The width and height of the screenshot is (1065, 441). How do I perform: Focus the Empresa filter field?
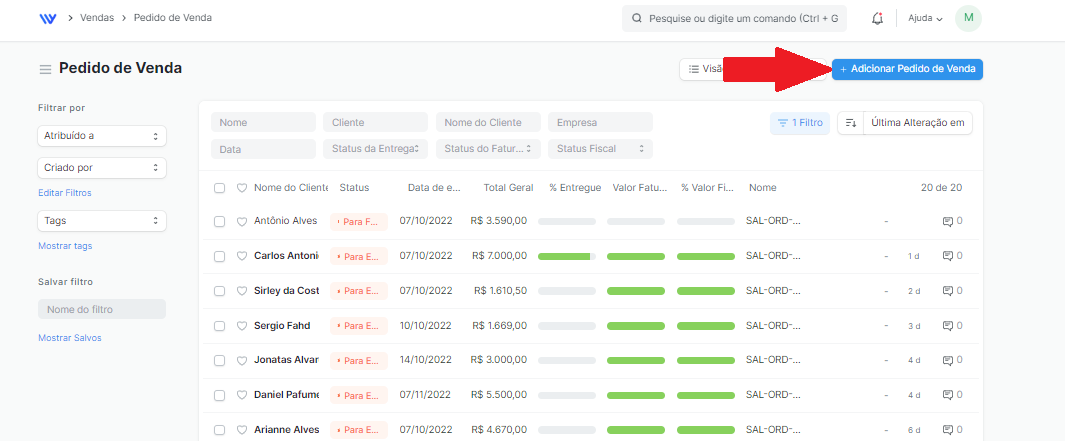[x=600, y=122]
